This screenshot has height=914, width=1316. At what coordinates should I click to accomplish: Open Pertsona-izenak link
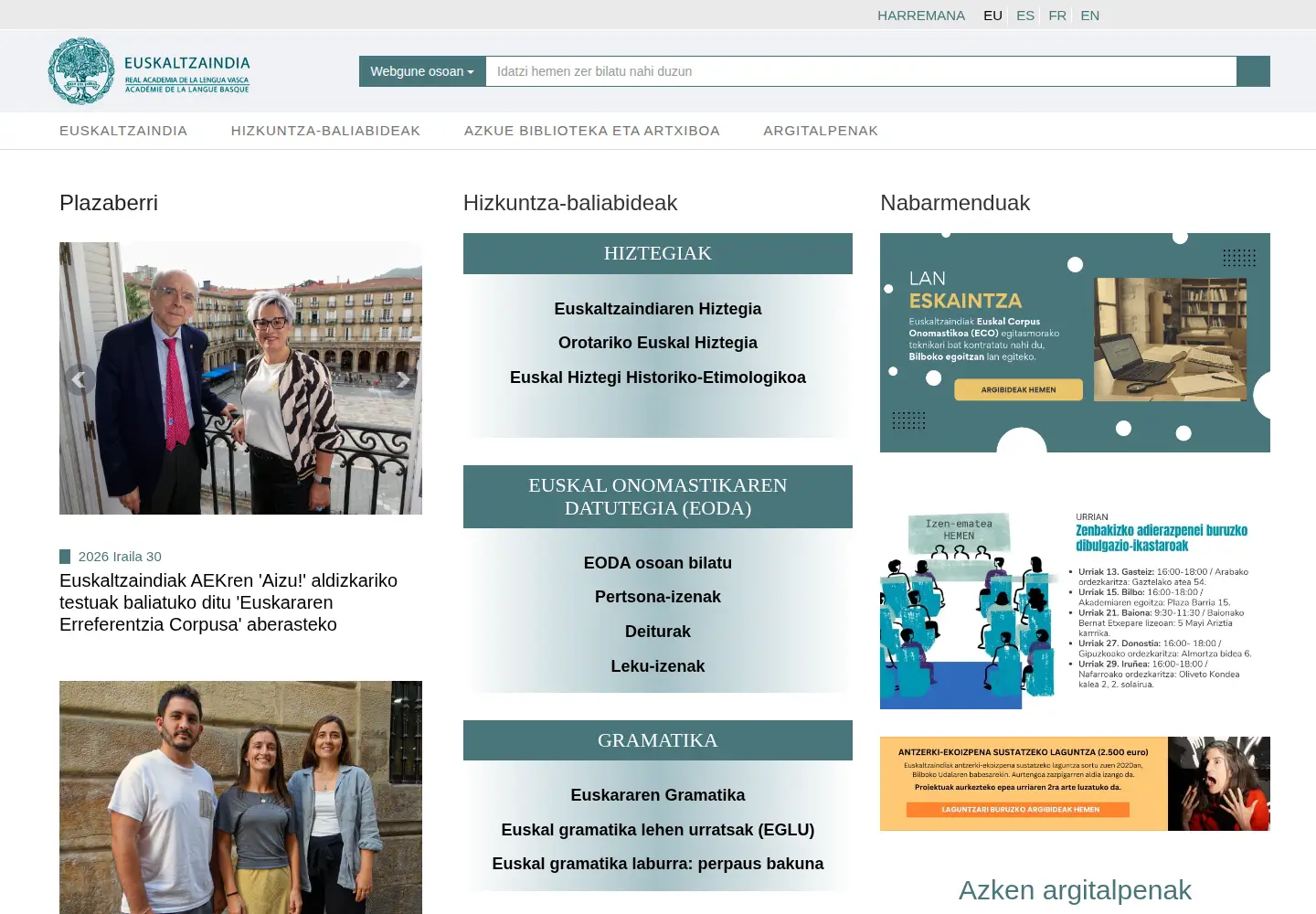658,597
